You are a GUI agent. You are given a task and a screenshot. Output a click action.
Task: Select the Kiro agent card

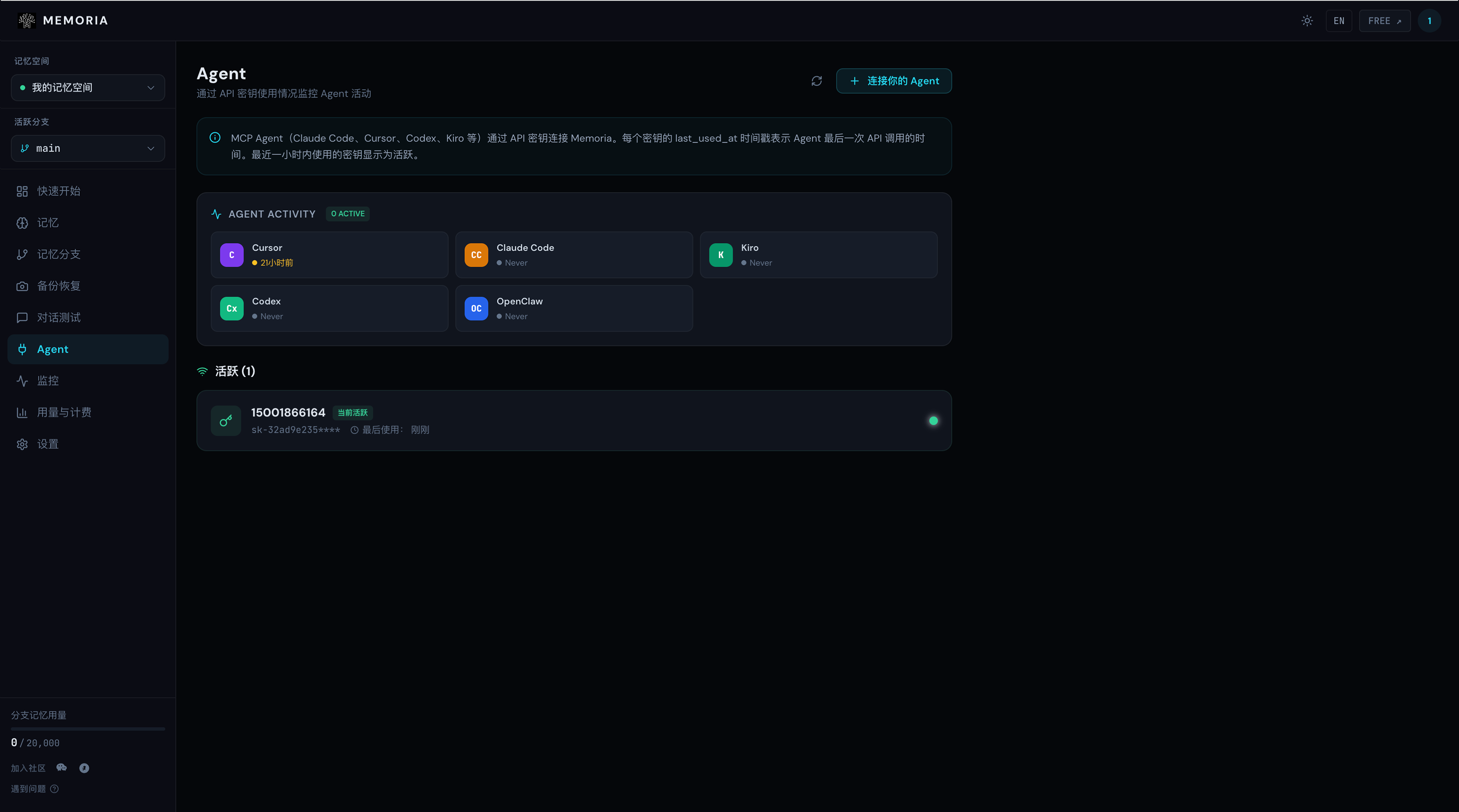(x=819, y=255)
